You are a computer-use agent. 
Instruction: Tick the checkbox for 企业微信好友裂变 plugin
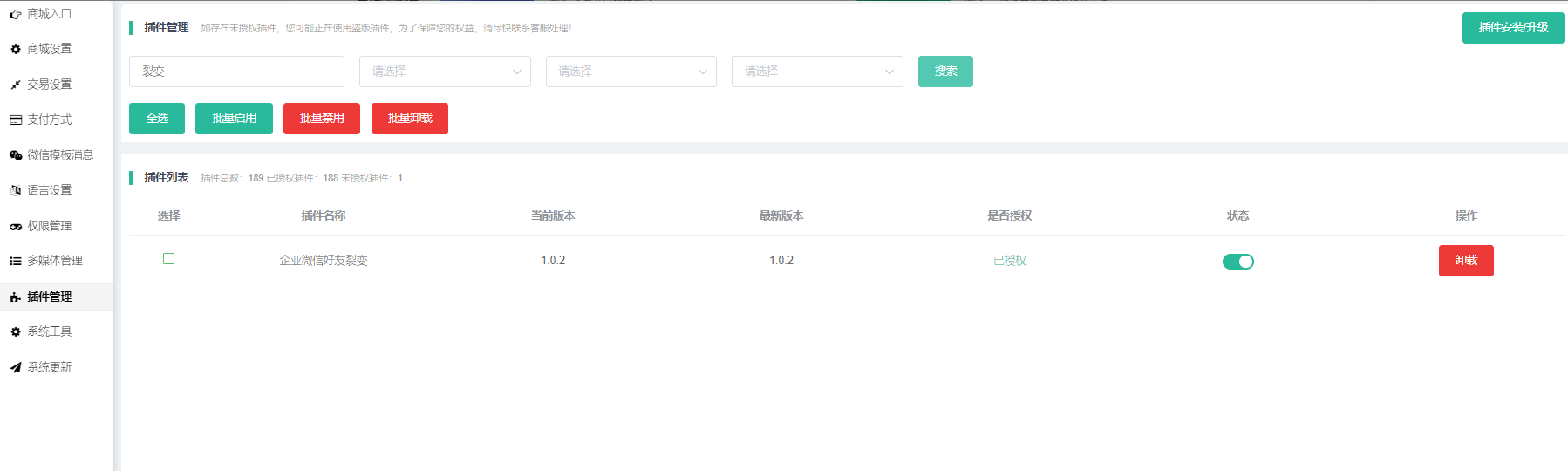click(x=169, y=259)
